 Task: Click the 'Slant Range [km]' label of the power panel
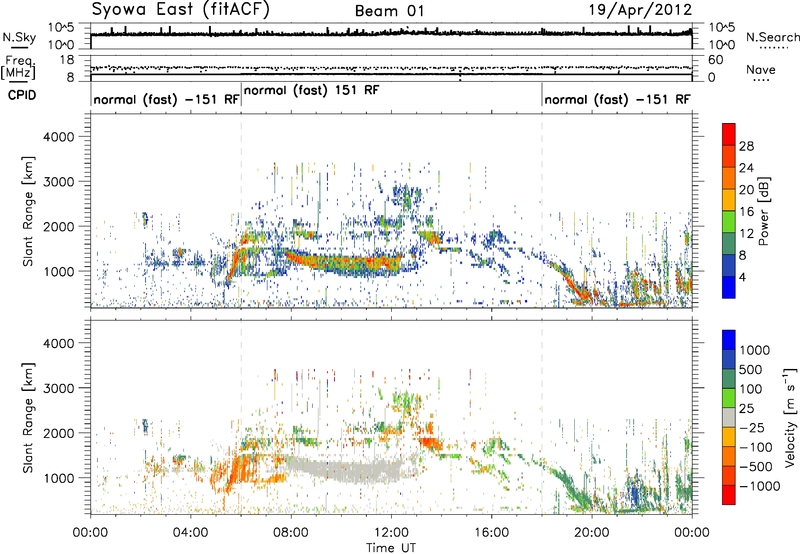pyautogui.click(x=28, y=211)
